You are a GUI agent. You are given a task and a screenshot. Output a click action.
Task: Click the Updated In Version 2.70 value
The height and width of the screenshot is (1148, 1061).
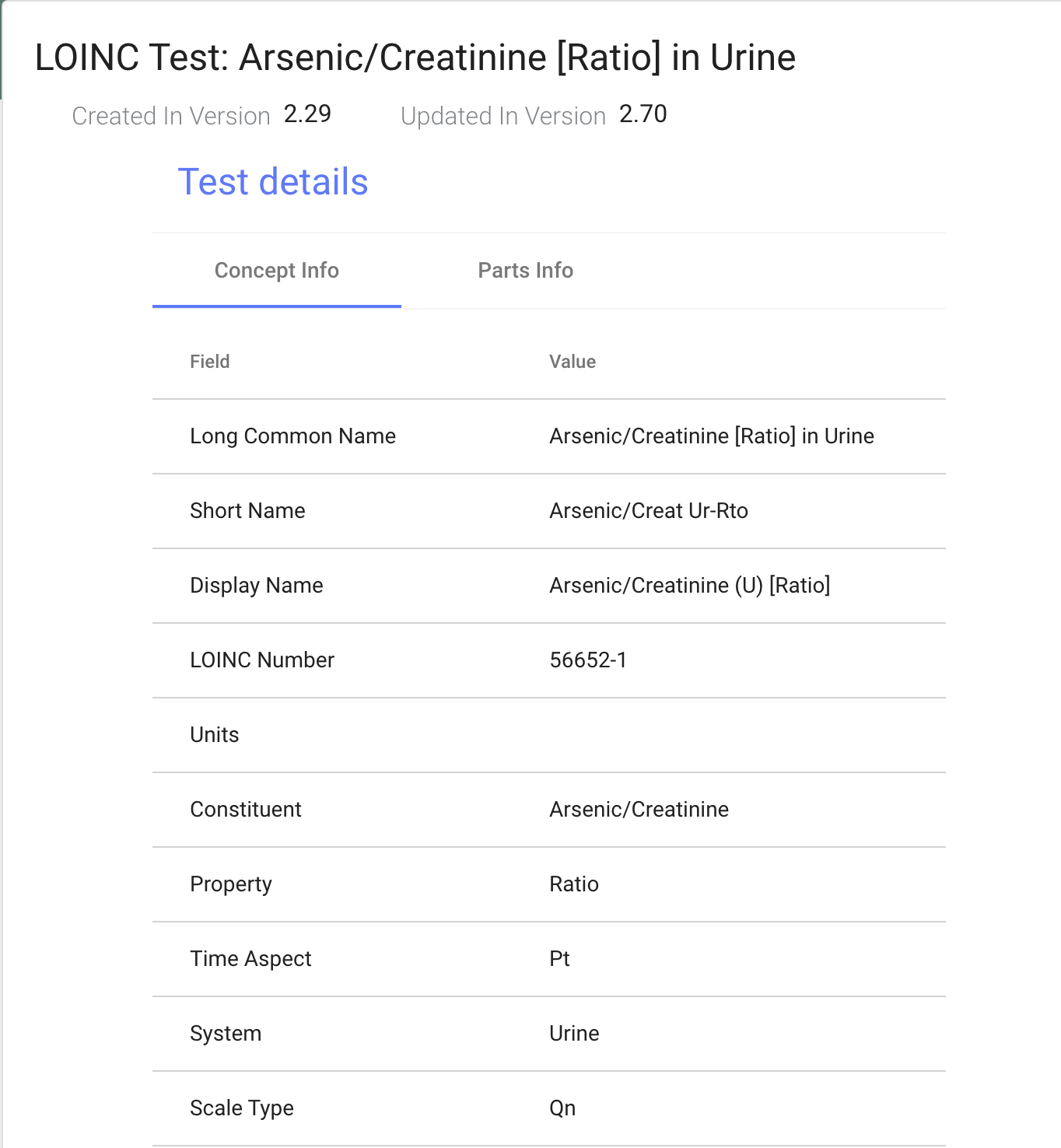tap(643, 114)
